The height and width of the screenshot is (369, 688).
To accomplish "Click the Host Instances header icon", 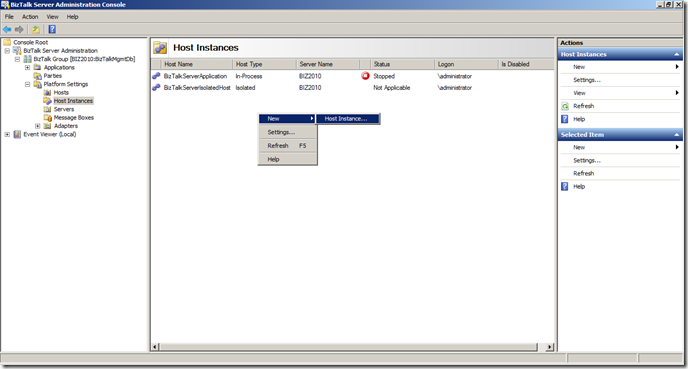I will click(x=160, y=48).
